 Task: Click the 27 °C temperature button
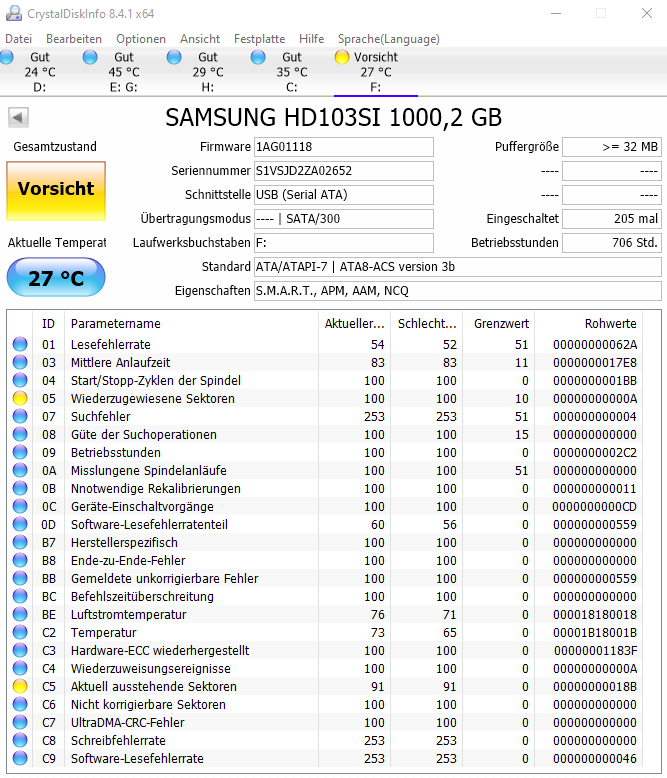pyautogui.click(x=56, y=277)
